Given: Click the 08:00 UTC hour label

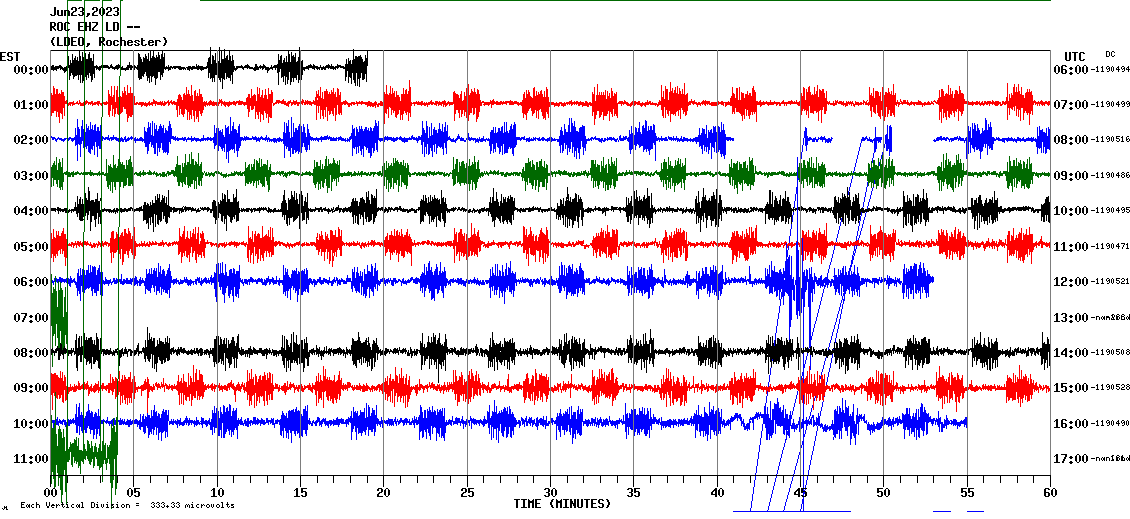Looking at the screenshot, I should (1070, 140).
